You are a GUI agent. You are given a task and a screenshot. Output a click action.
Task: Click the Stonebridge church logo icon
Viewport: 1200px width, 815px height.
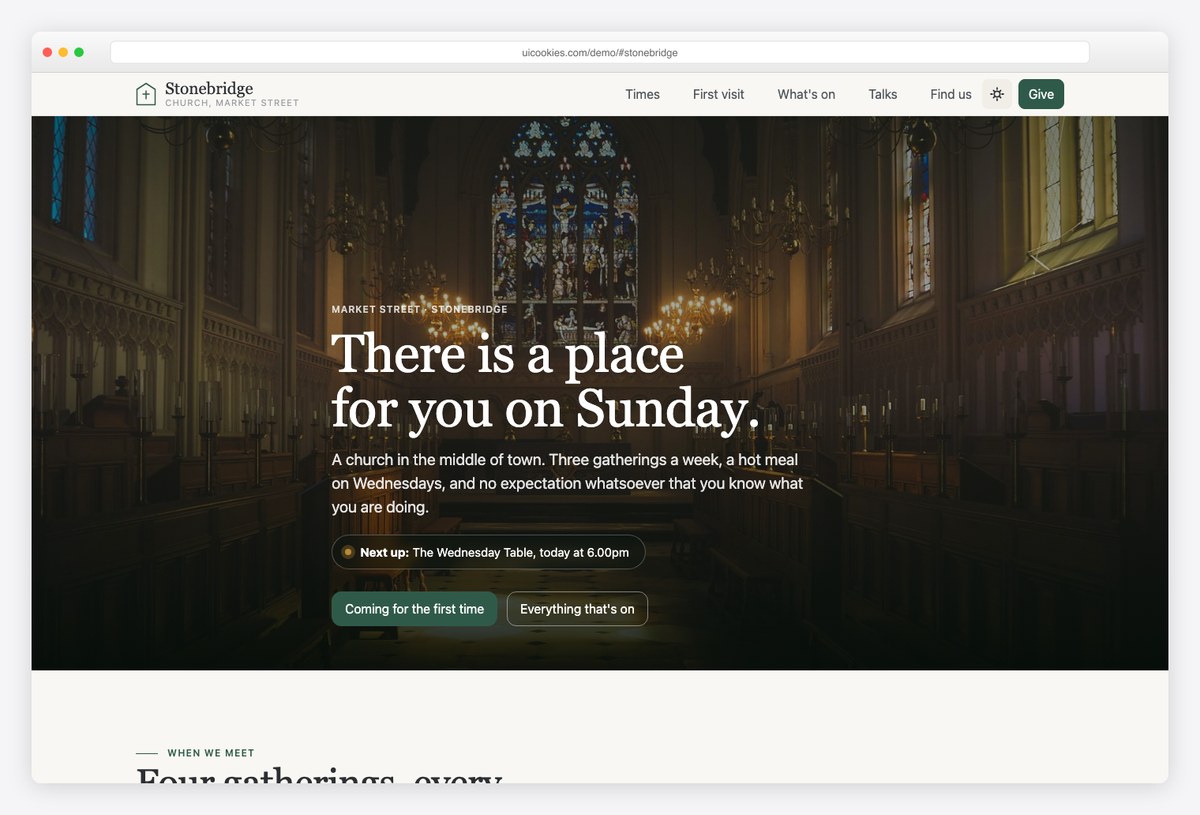(x=146, y=94)
